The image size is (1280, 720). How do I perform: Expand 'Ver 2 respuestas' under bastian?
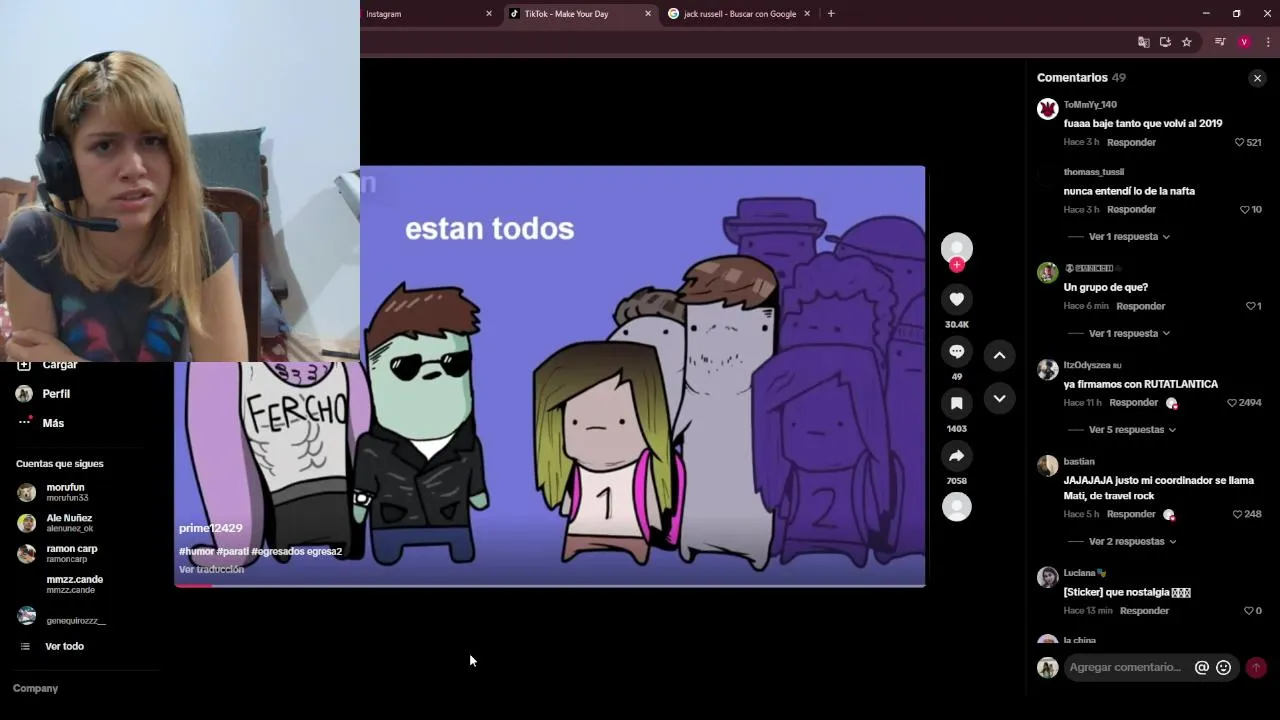[1132, 541]
